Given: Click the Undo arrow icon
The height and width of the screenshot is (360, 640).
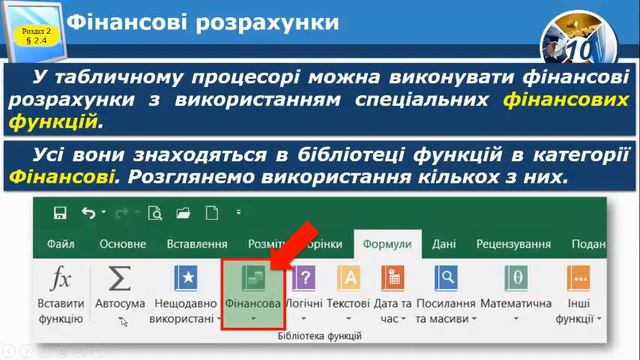Looking at the screenshot, I should pos(89,213).
